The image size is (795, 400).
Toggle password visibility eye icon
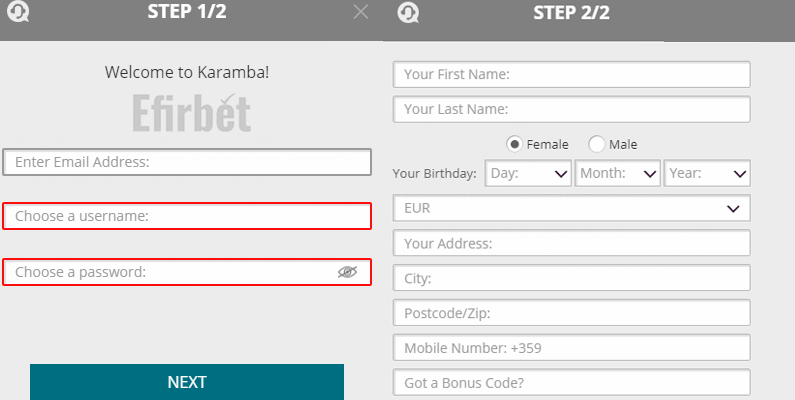(347, 272)
